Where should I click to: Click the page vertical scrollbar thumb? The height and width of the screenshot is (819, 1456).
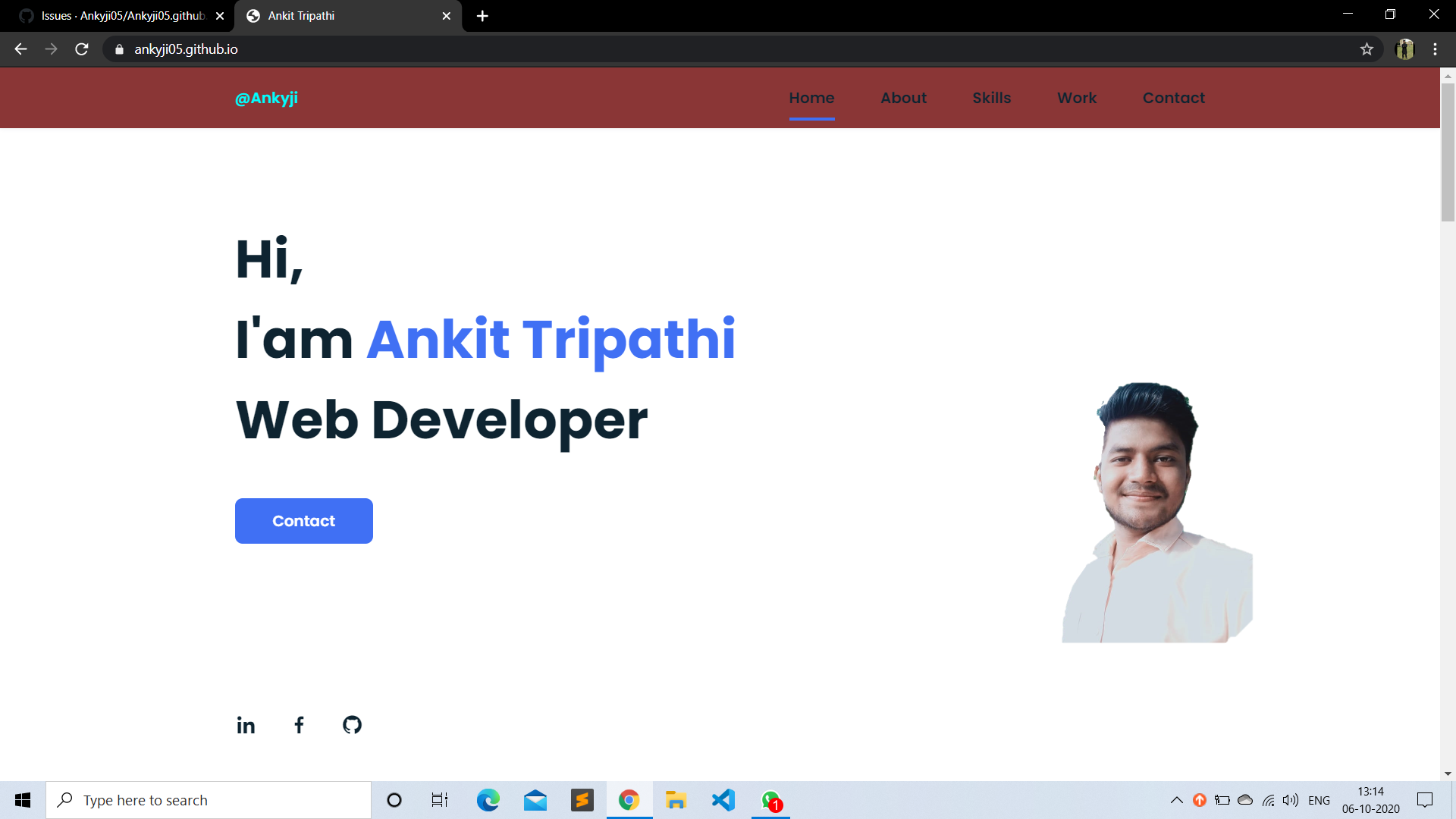pos(1448,152)
